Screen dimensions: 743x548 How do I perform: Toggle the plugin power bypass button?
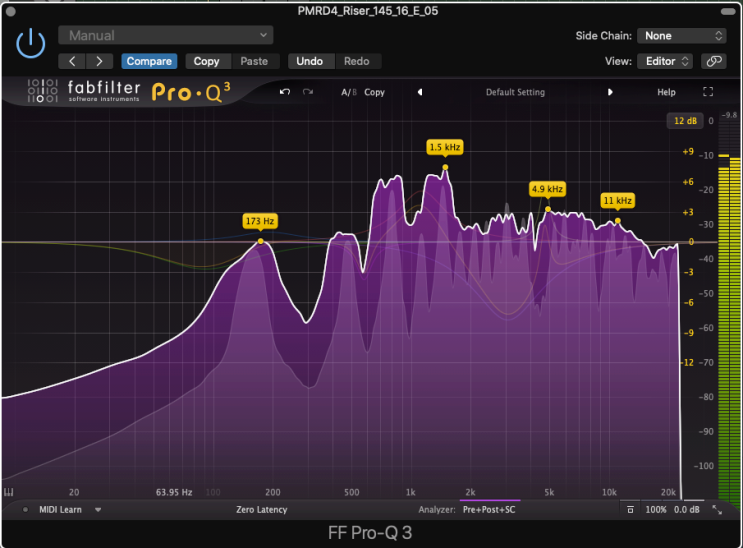click(30, 43)
